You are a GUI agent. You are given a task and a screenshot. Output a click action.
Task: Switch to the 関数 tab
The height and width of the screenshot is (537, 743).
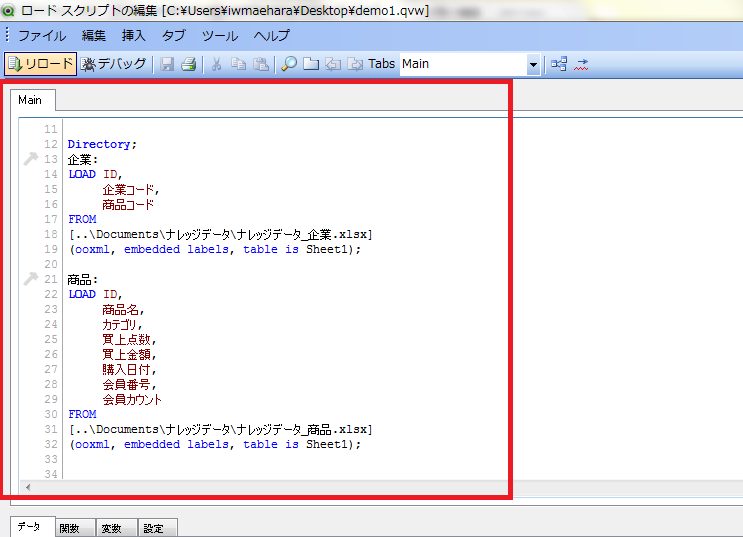(75, 528)
